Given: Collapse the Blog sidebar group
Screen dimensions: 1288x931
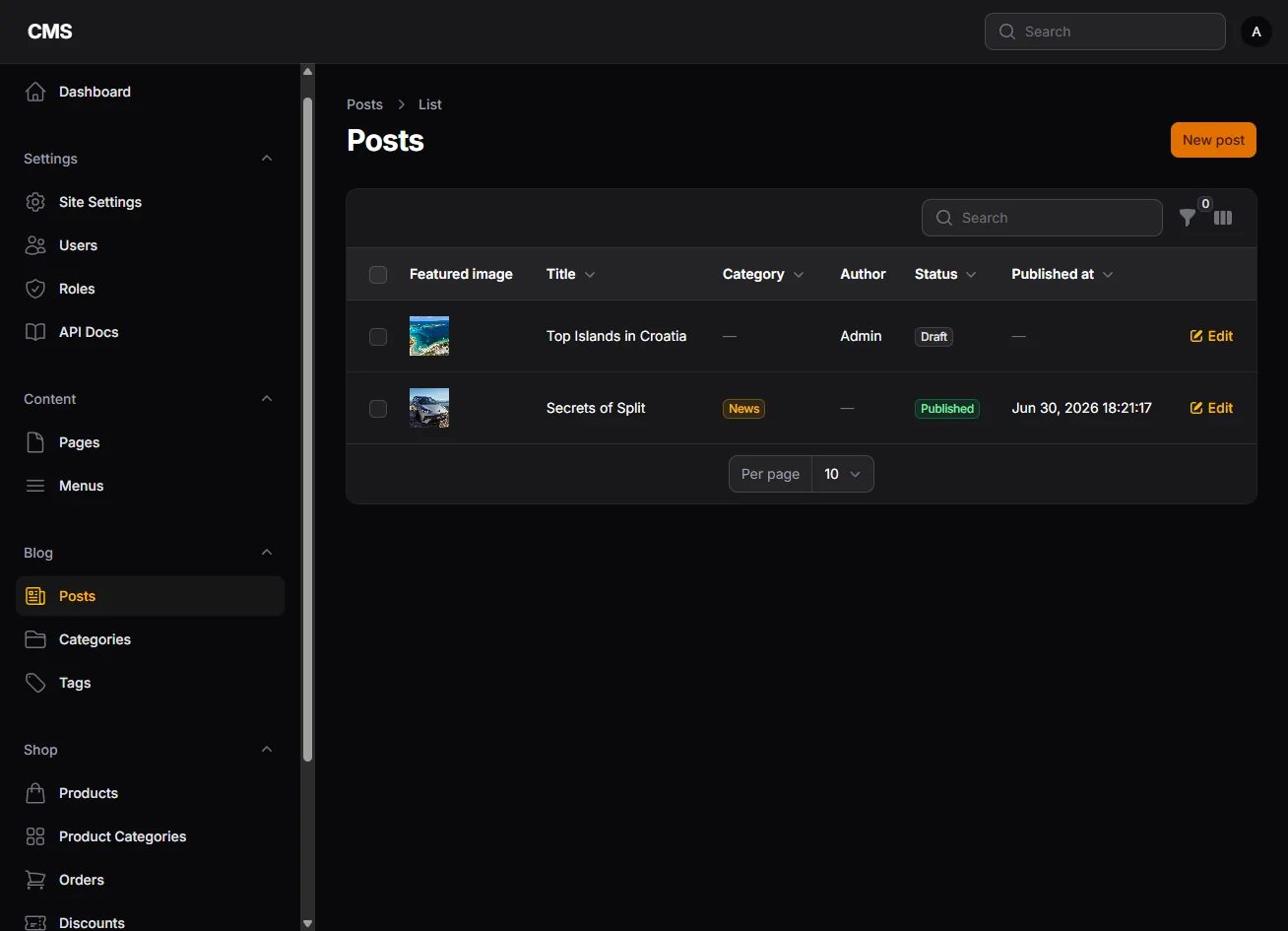Looking at the screenshot, I should pos(267,553).
